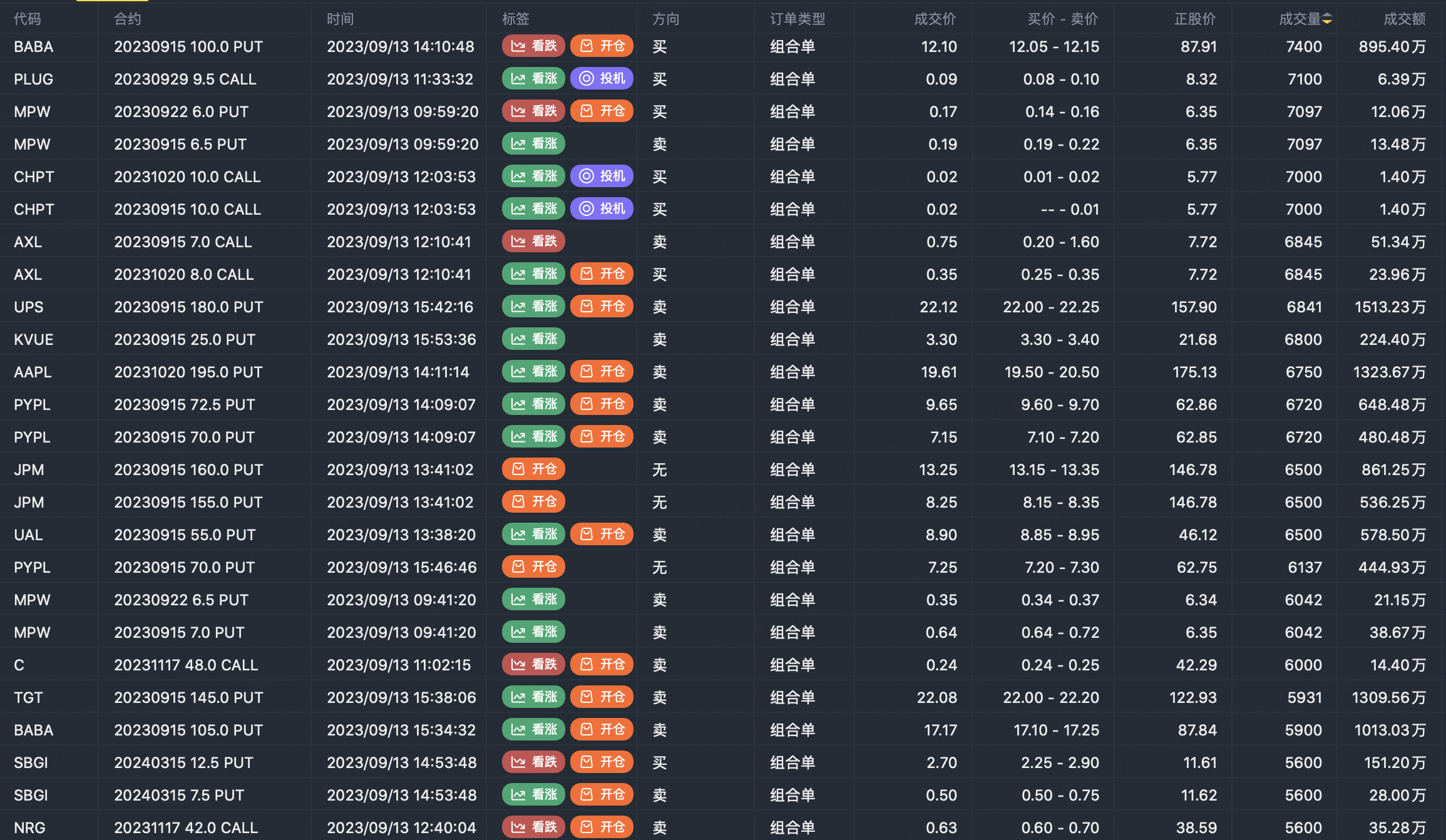Image resolution: width=1446 pixels, height=840 pixels.
Task: Click the 看跌 tag in NRG row
Action: (533, 827)
